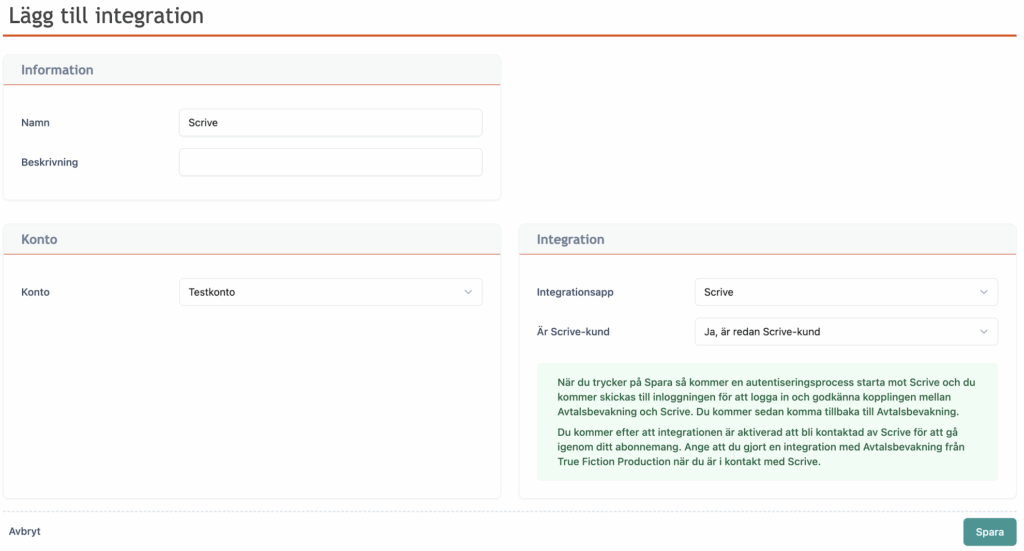Screen dimensions: 1024x551
Task: Click the Beskrivning field label
Action: (49, 162)
